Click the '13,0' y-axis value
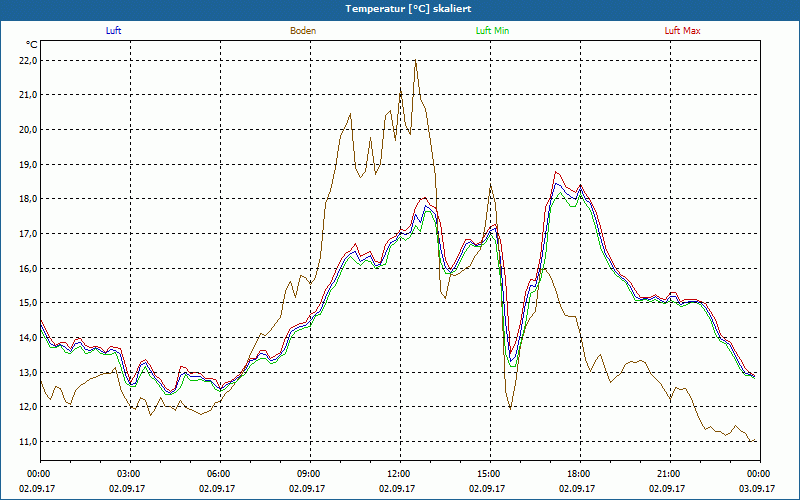This screenshot has width=800, height=500. click(29, 372)
